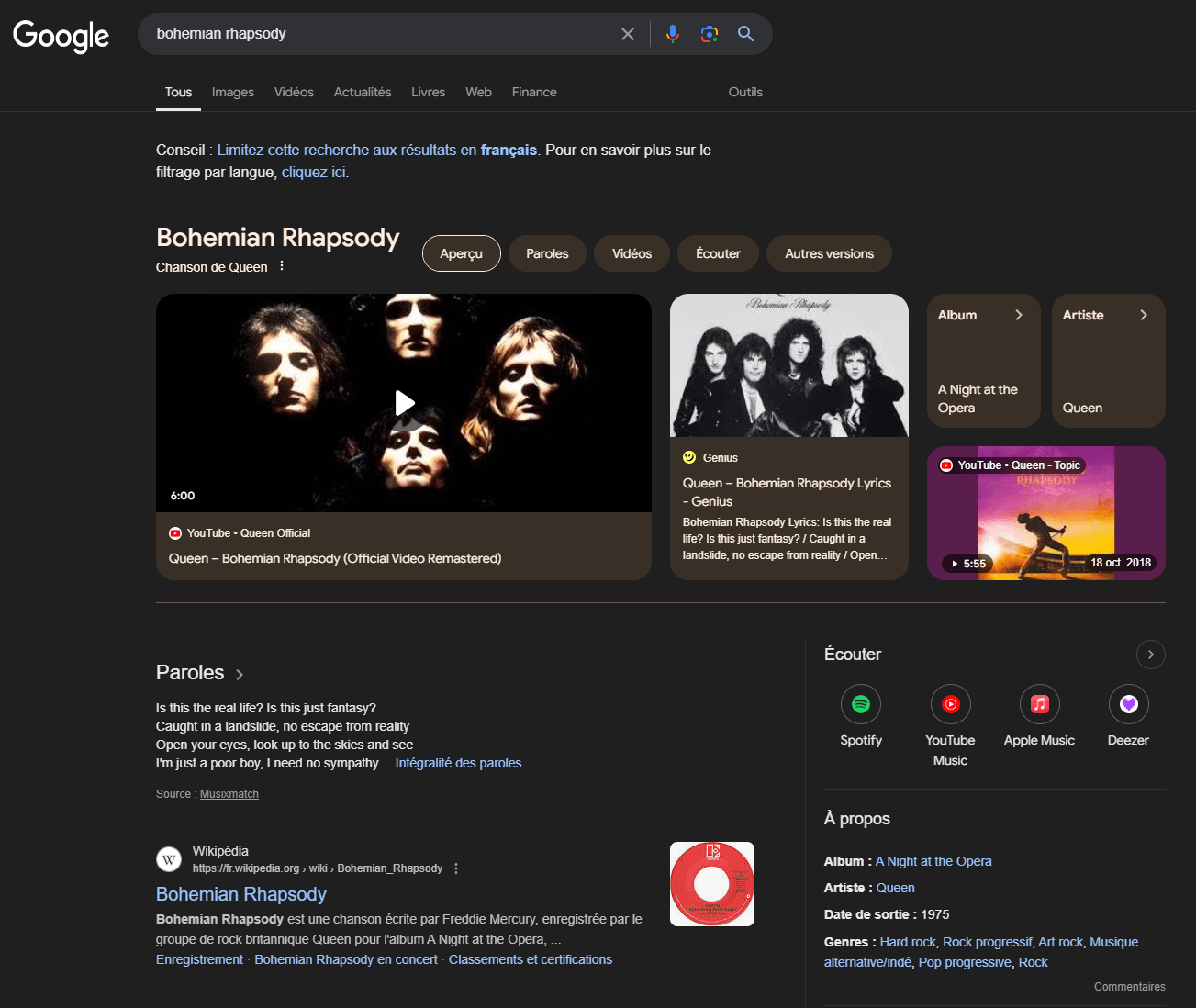Click the Musixmatch source link
This screenshot has height=1008, width=1196.
(x=229, y=794)
